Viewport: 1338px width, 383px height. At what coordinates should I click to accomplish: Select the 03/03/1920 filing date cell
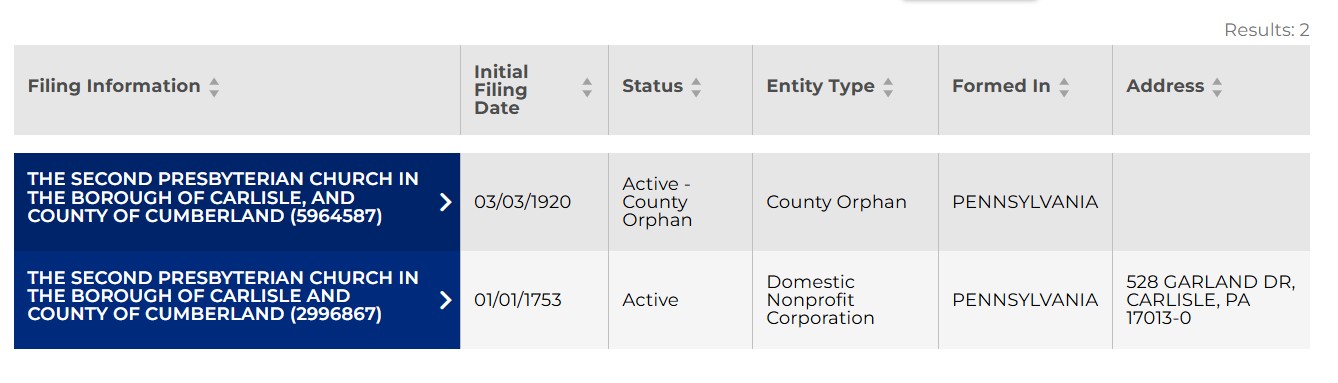tap(522, 202)
